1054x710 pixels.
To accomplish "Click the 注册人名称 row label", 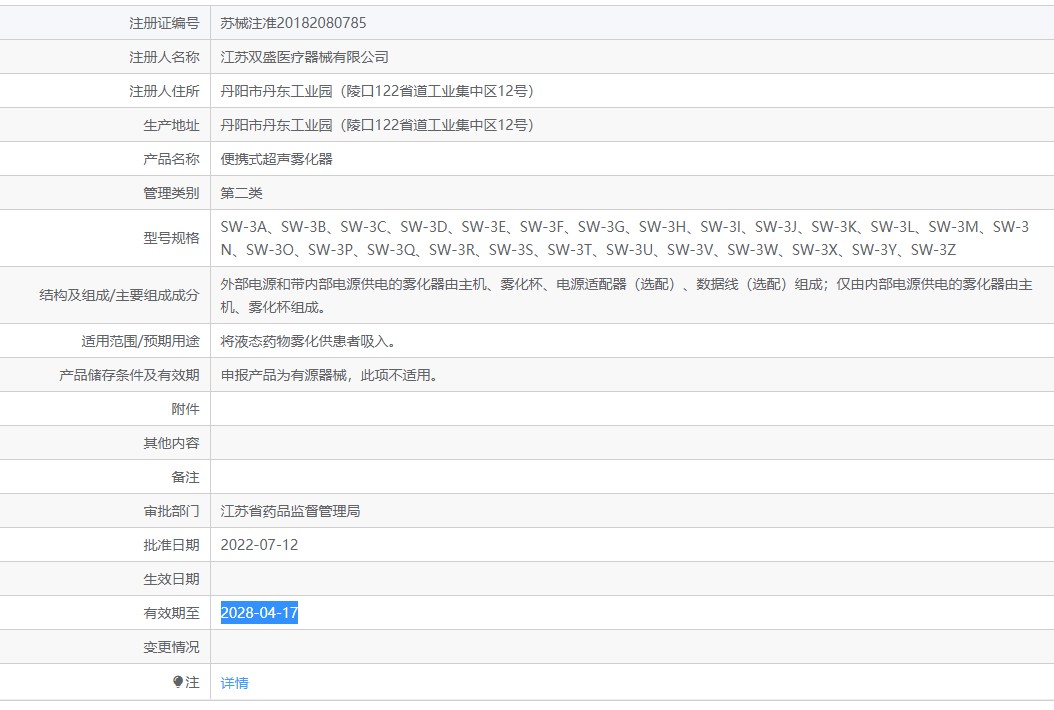I will (x=164, y=57).
